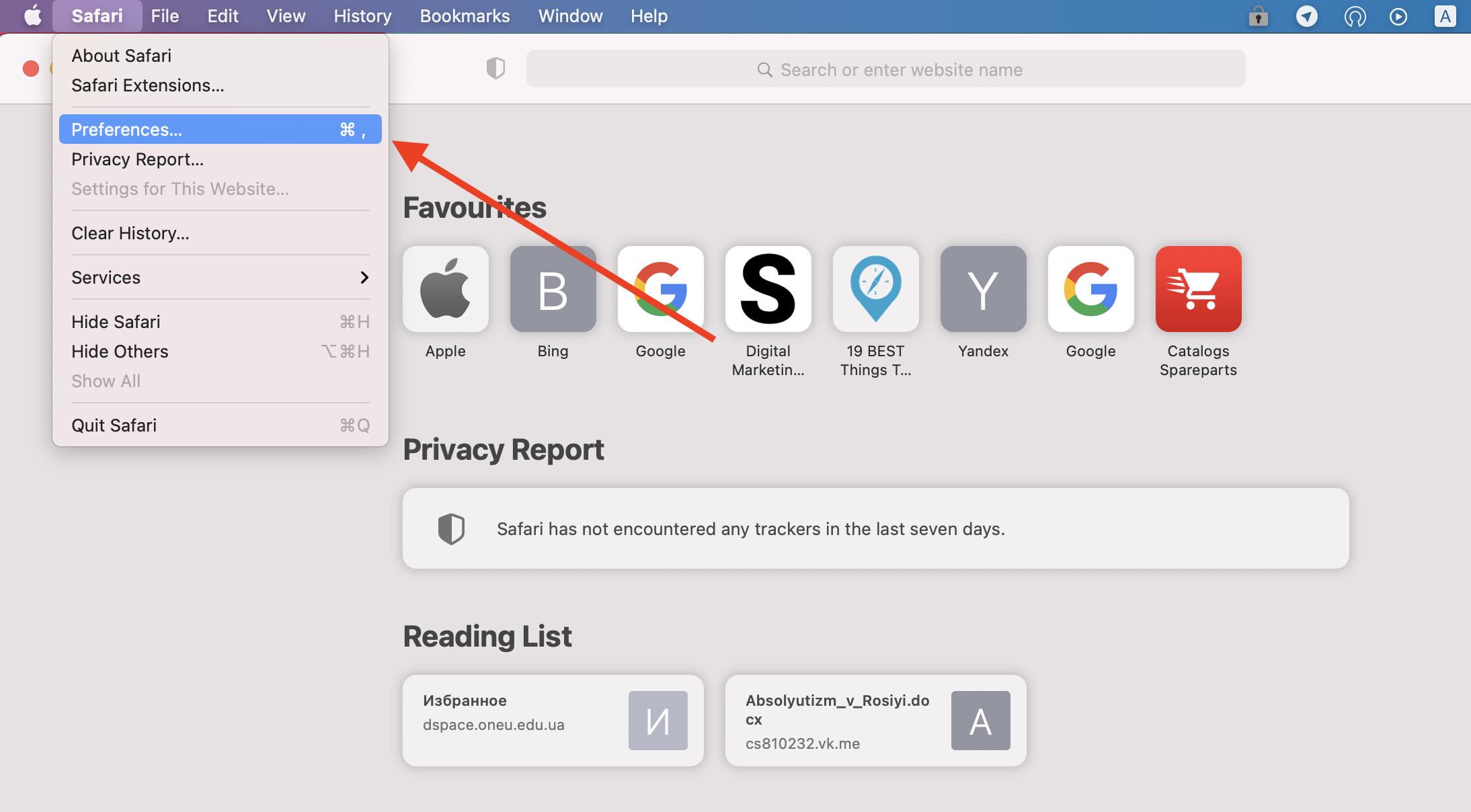The width and height of the screenshot is (1471, 812).
Task: Open the Apple favourite
Action: click(x=445, y=289)
